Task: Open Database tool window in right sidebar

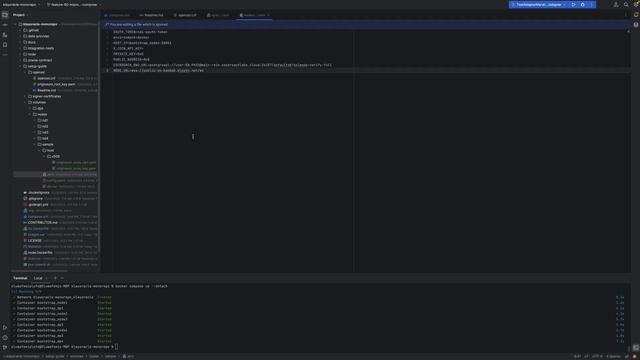Action: coord(636,24)
